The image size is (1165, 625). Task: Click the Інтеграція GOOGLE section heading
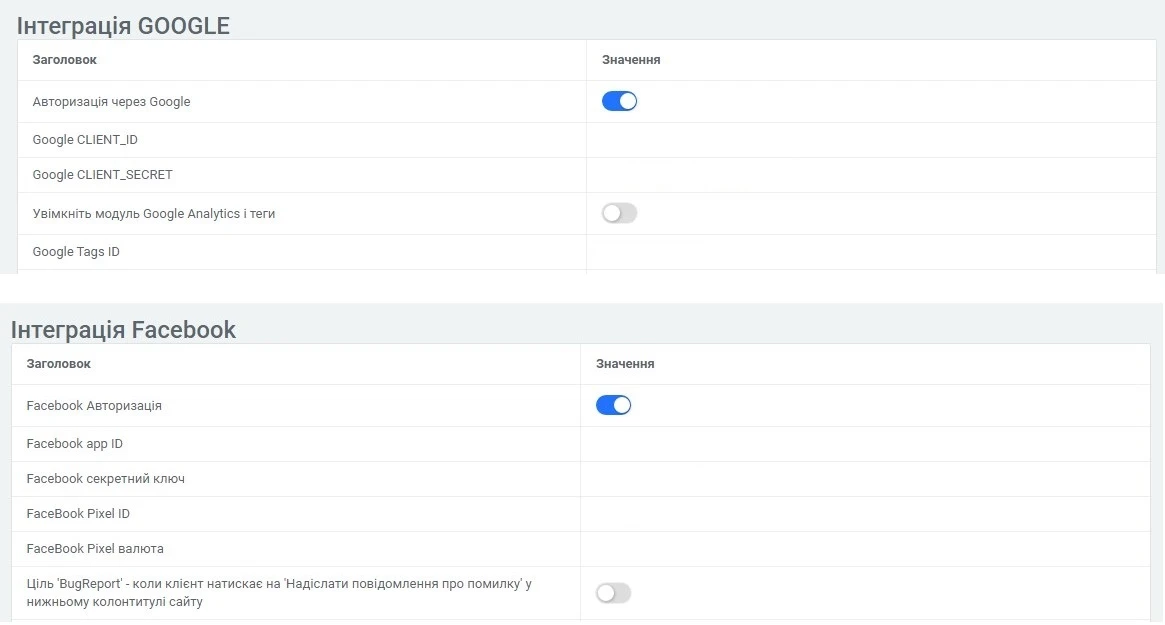click(x=123, y=26)
